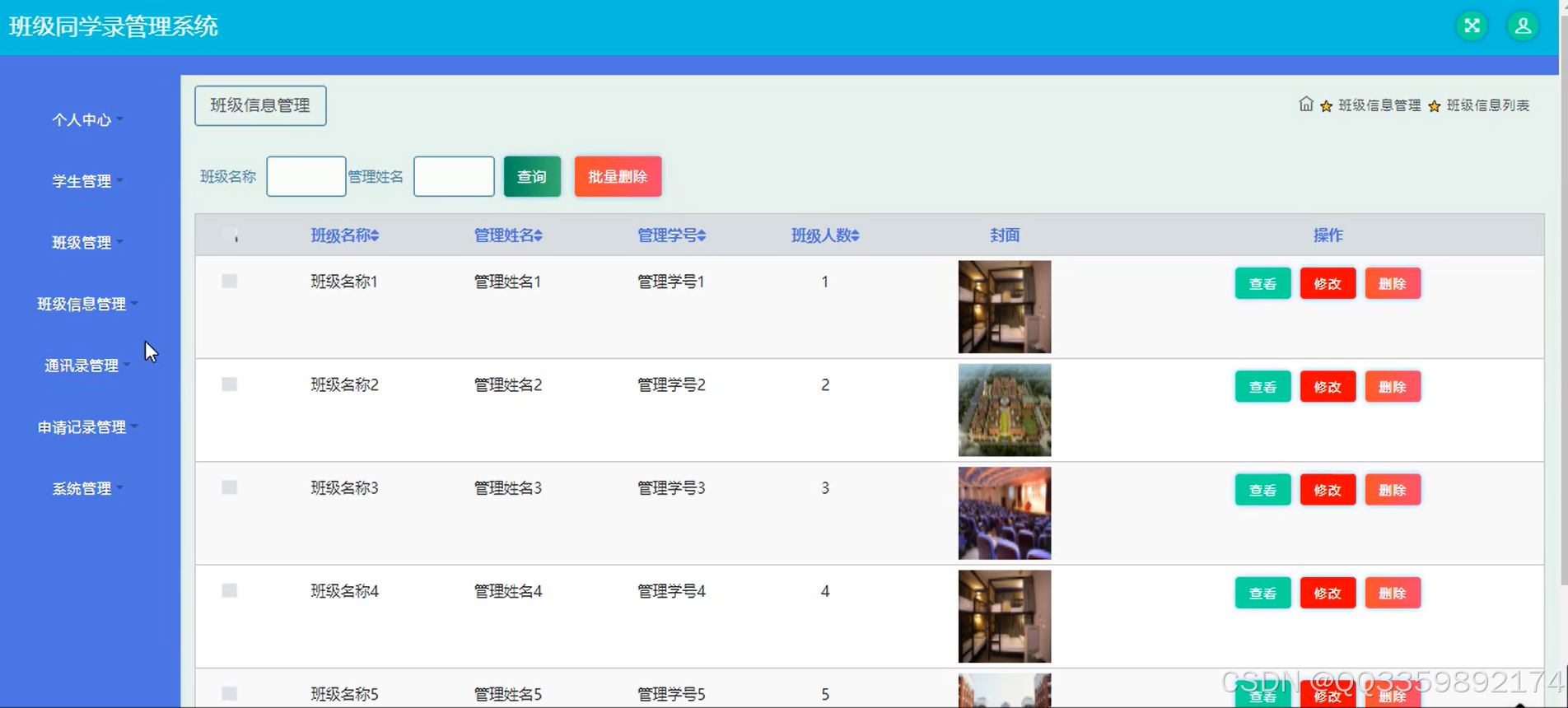The image size is (1568, 708).
Task: Focus the 班级名称 search input field
Action: click(x=306, y=176)
